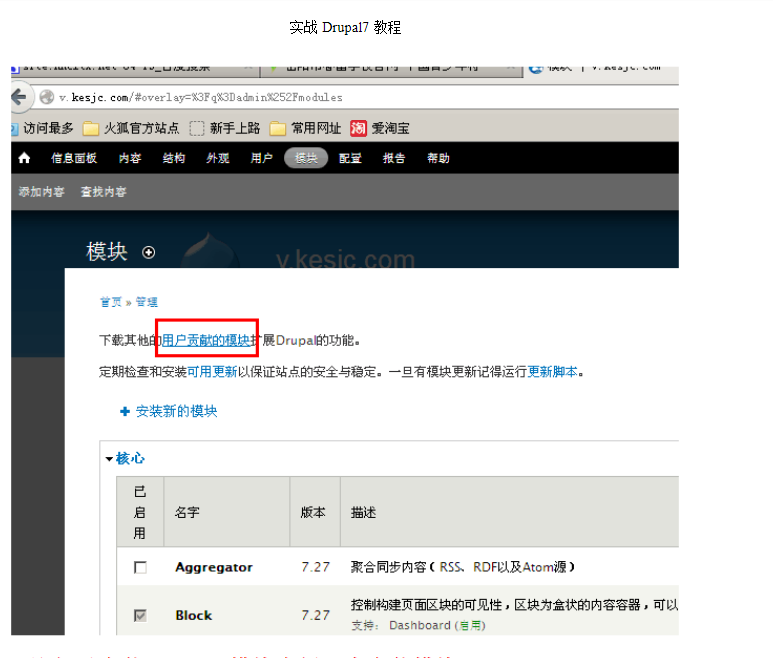Open the 常用网址 bookmark folder

click(x=305, y=128)
